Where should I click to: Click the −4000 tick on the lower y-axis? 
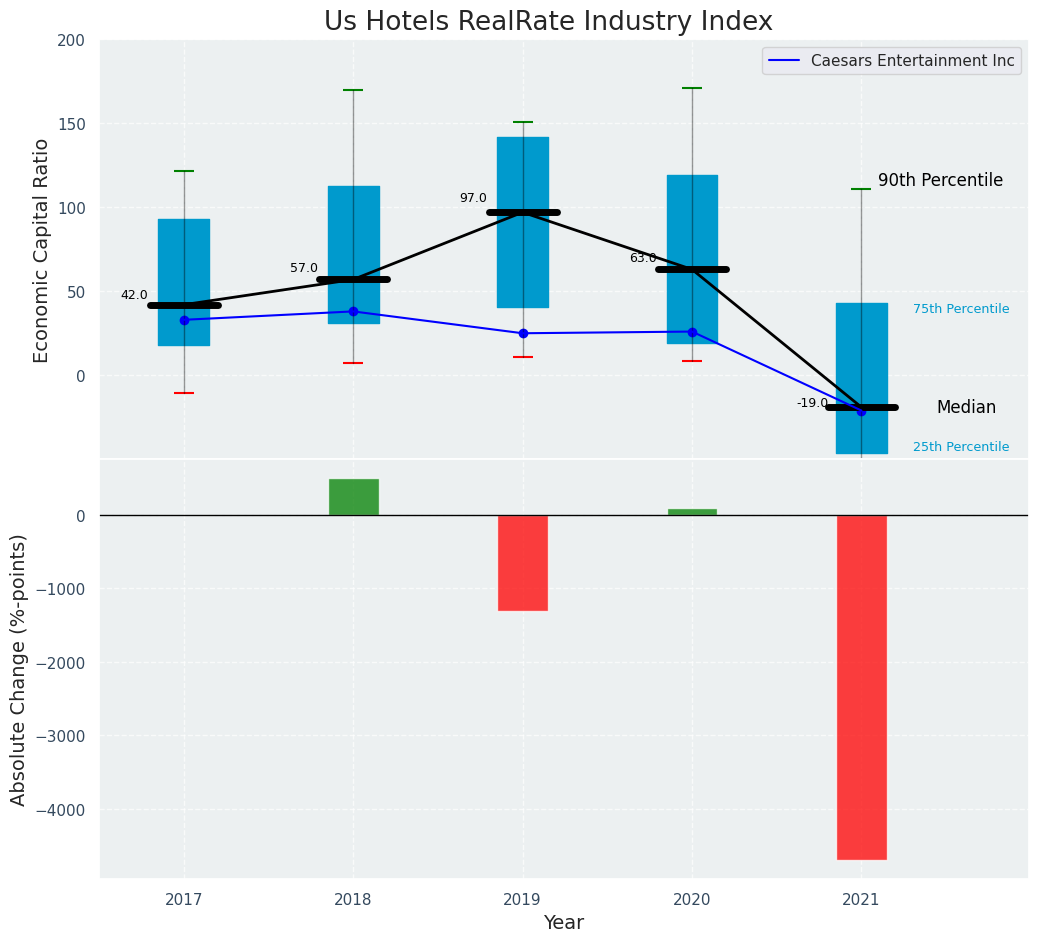pos(63,810)
